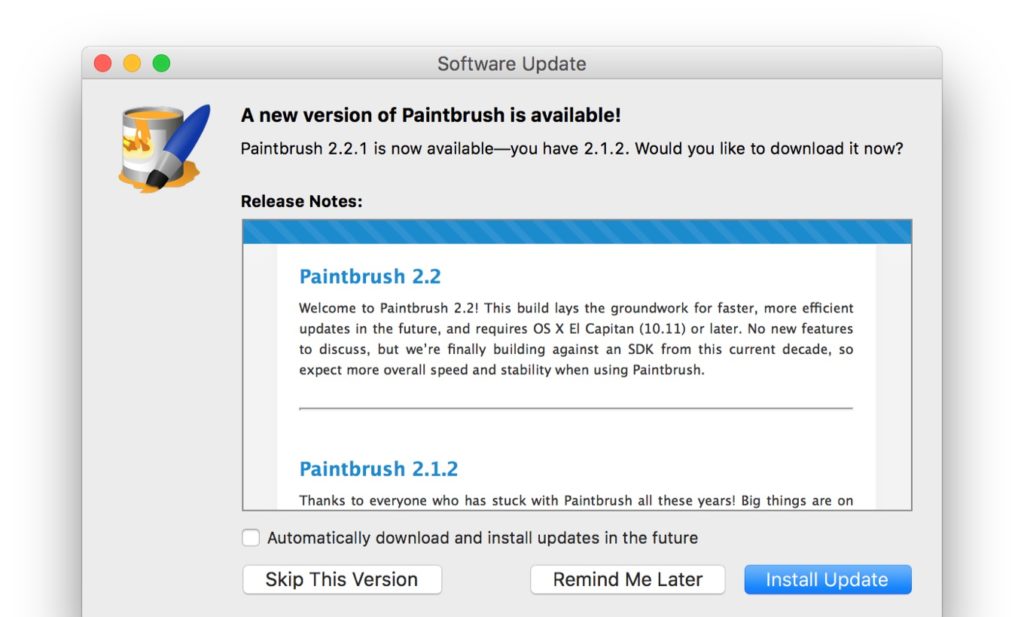Enable automatic download and install of updates
The width and height of the screenshot is (1024, 617).
click(x=250, y=537)
